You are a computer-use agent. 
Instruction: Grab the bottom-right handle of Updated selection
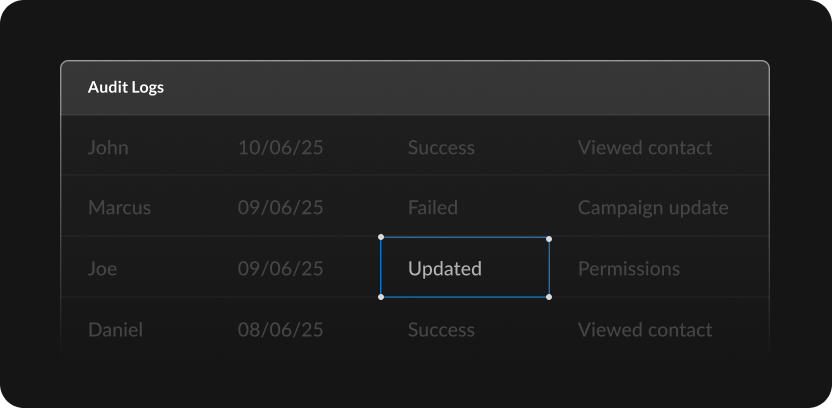click(x=549, y=297)
